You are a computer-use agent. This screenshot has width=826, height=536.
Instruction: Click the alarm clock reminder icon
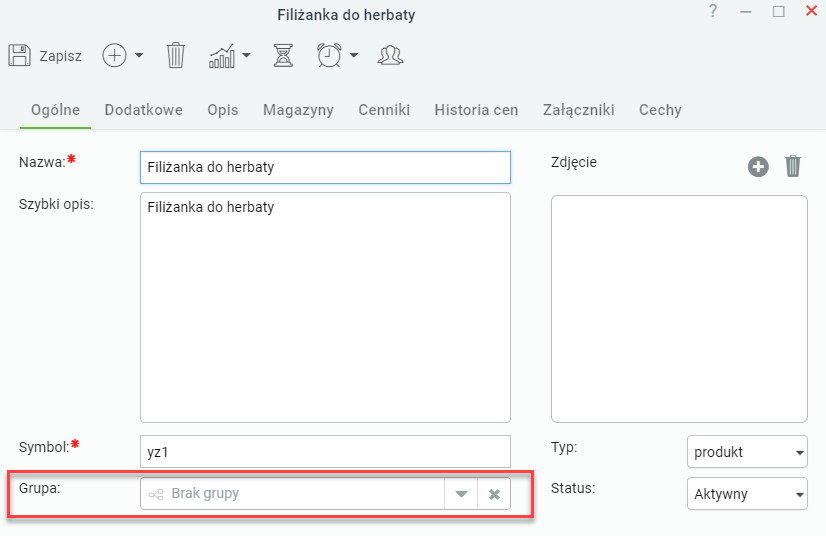(x=329, y=55)
